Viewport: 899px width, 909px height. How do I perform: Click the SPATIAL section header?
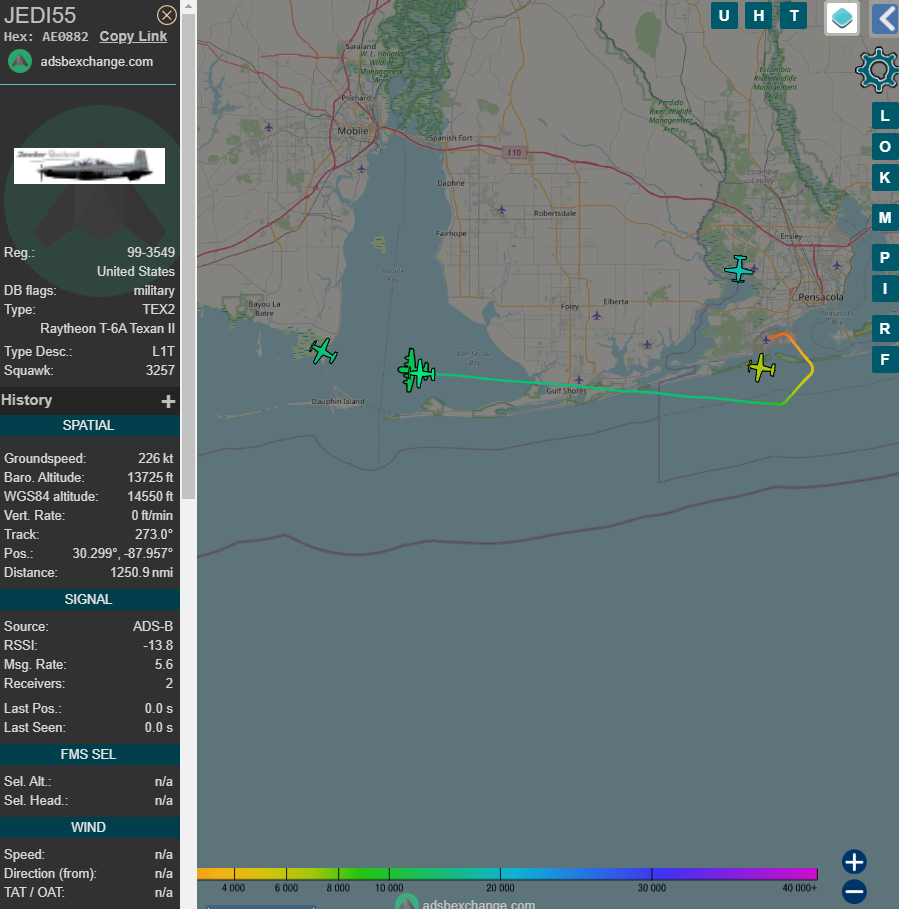point(89,425)
